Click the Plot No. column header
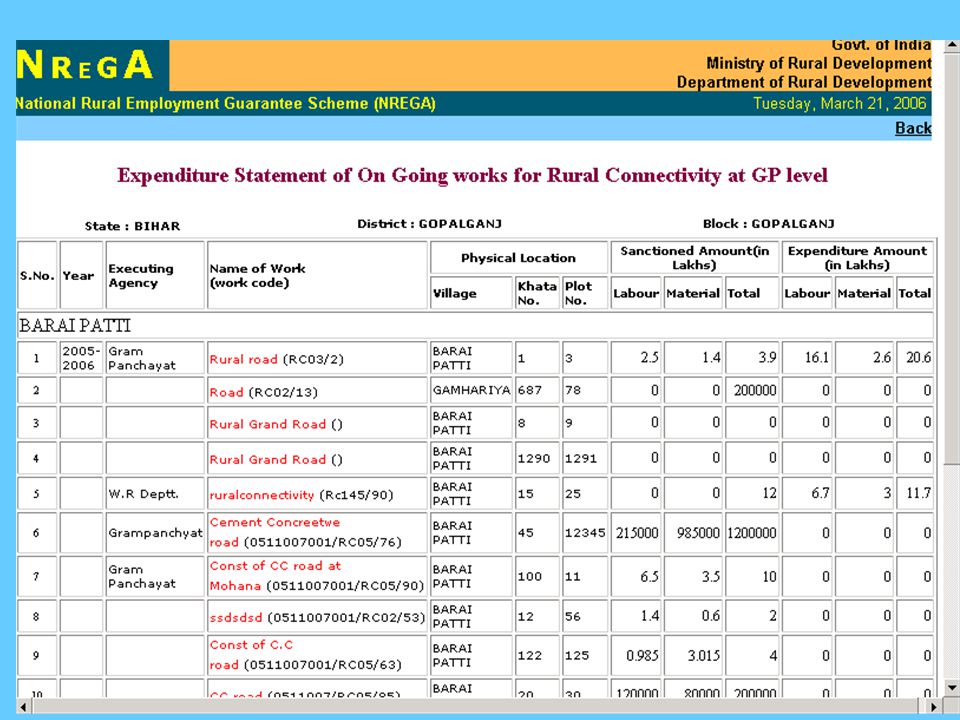The width and height of the screenshot is (960, 720). [x=585, y=293]
